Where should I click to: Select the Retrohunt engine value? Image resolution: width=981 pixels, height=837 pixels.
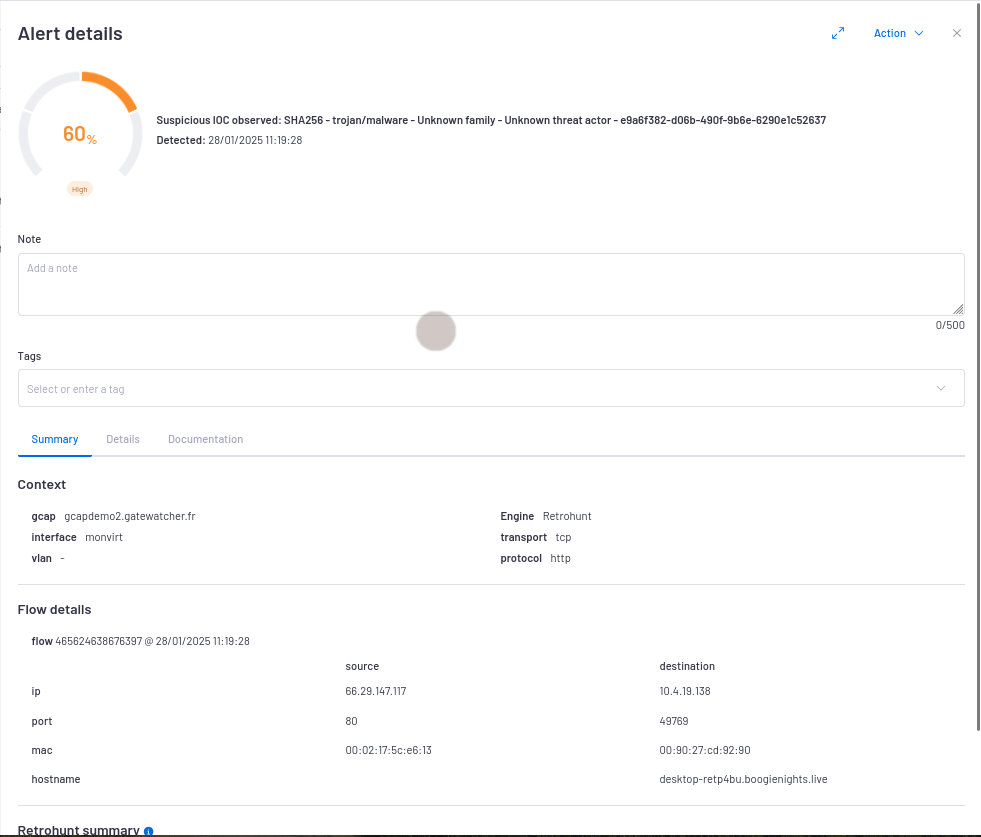(x=567, y=516)
